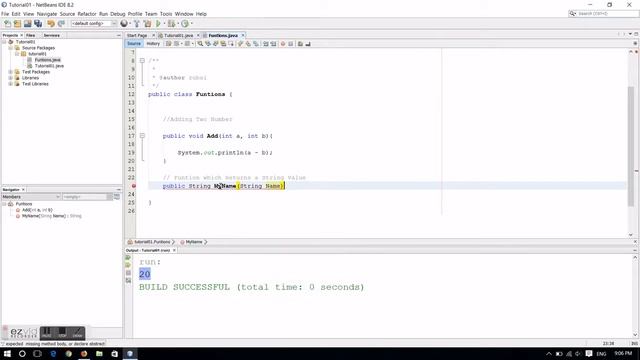Click the MyName breadcrumb
The image size is (640, 360).
point(193,242)
